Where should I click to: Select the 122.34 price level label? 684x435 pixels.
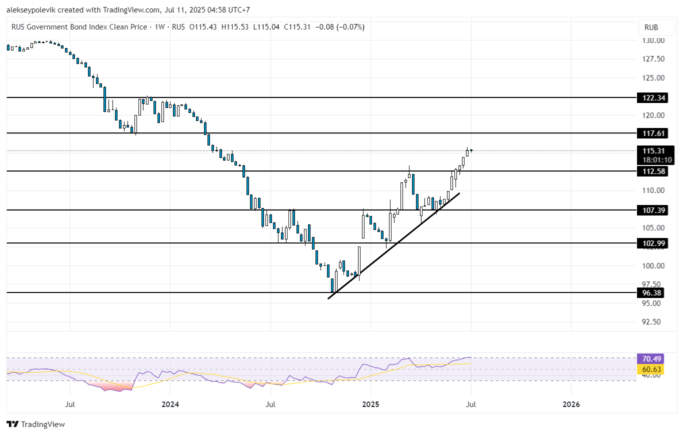pos(653,98)
